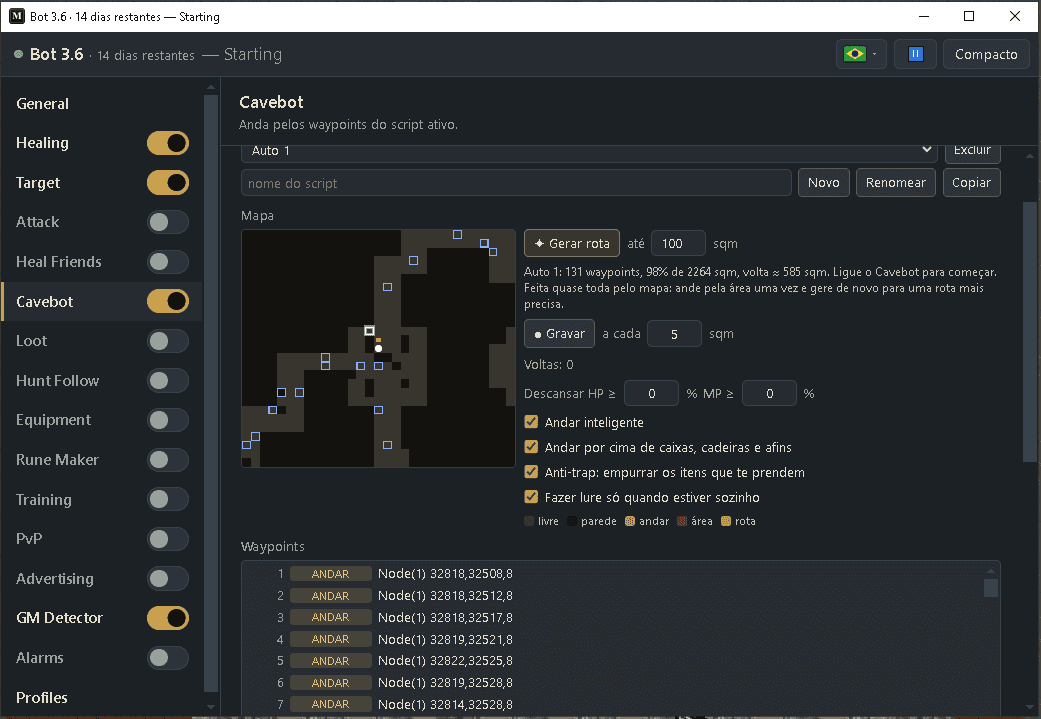Click the a cada sqm field showing 5

674,334
